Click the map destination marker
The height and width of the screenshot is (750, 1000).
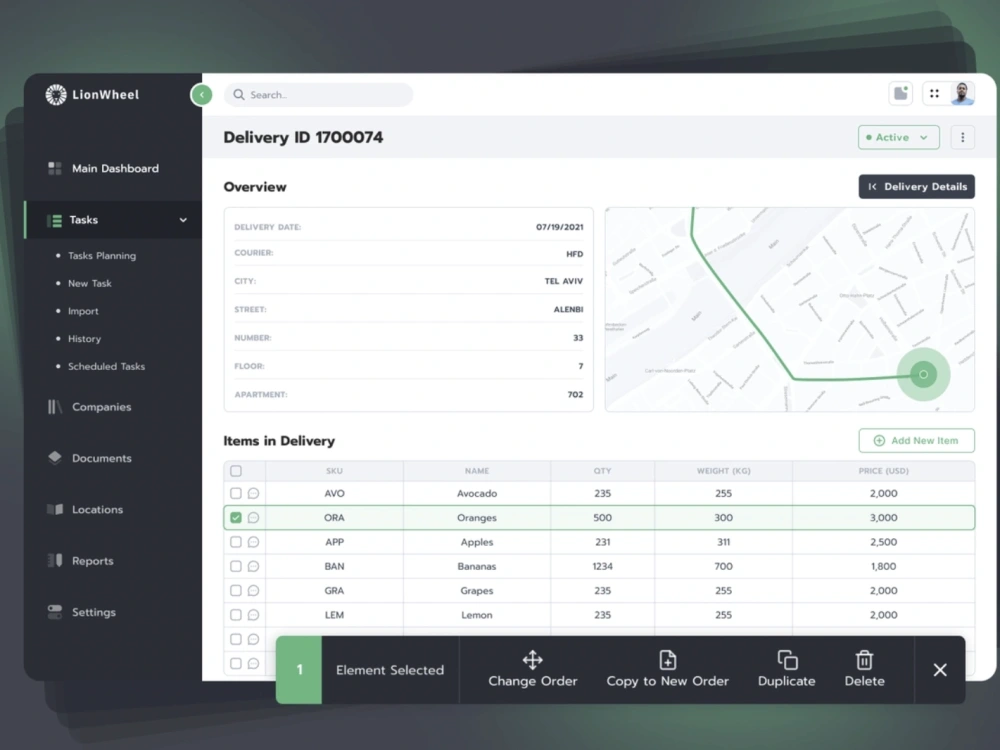[x=923, y=374]
